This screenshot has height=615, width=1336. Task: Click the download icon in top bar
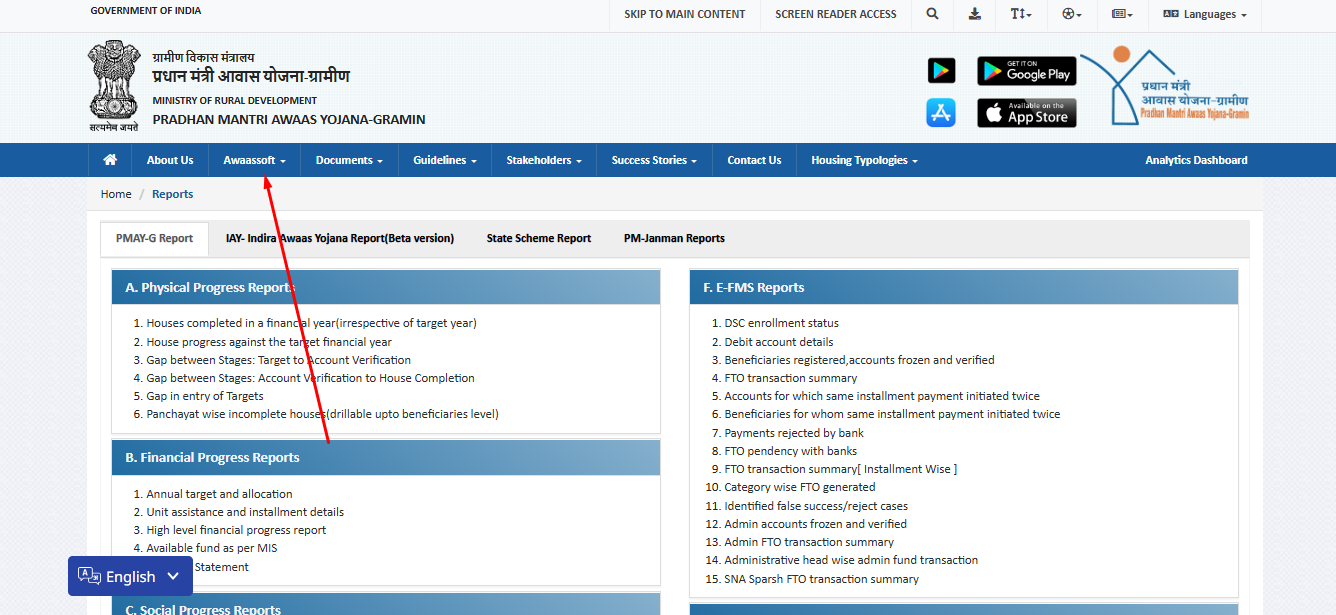click(975, 14)
